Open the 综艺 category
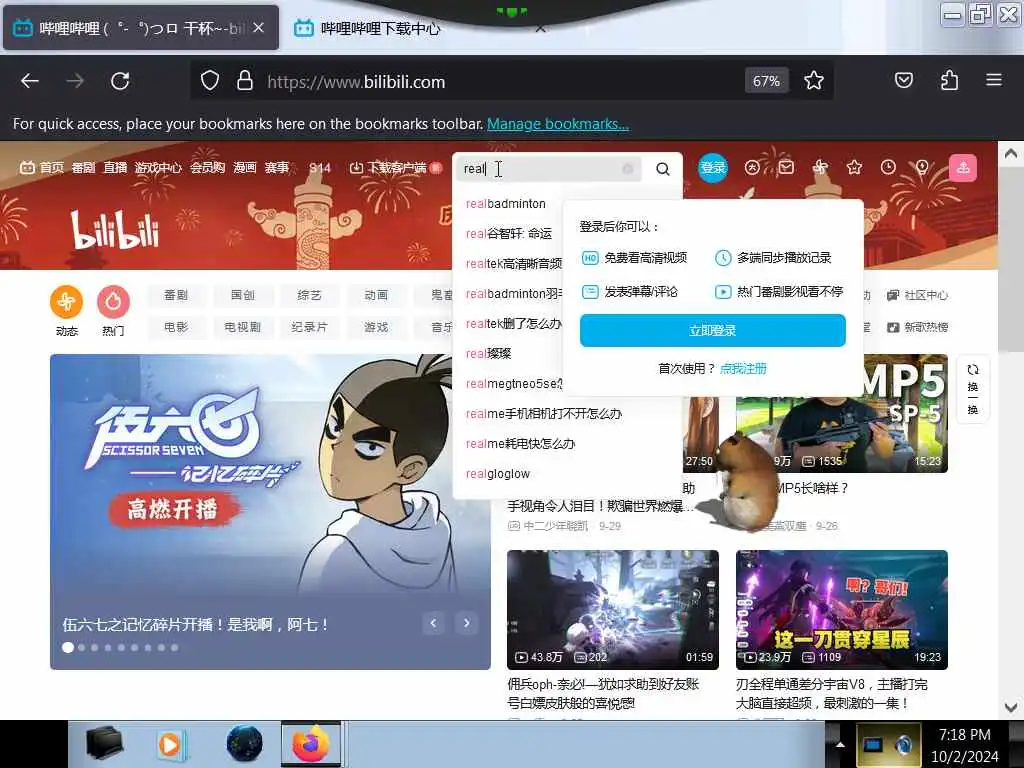1024x768 pixels. (x=310, y=295)
